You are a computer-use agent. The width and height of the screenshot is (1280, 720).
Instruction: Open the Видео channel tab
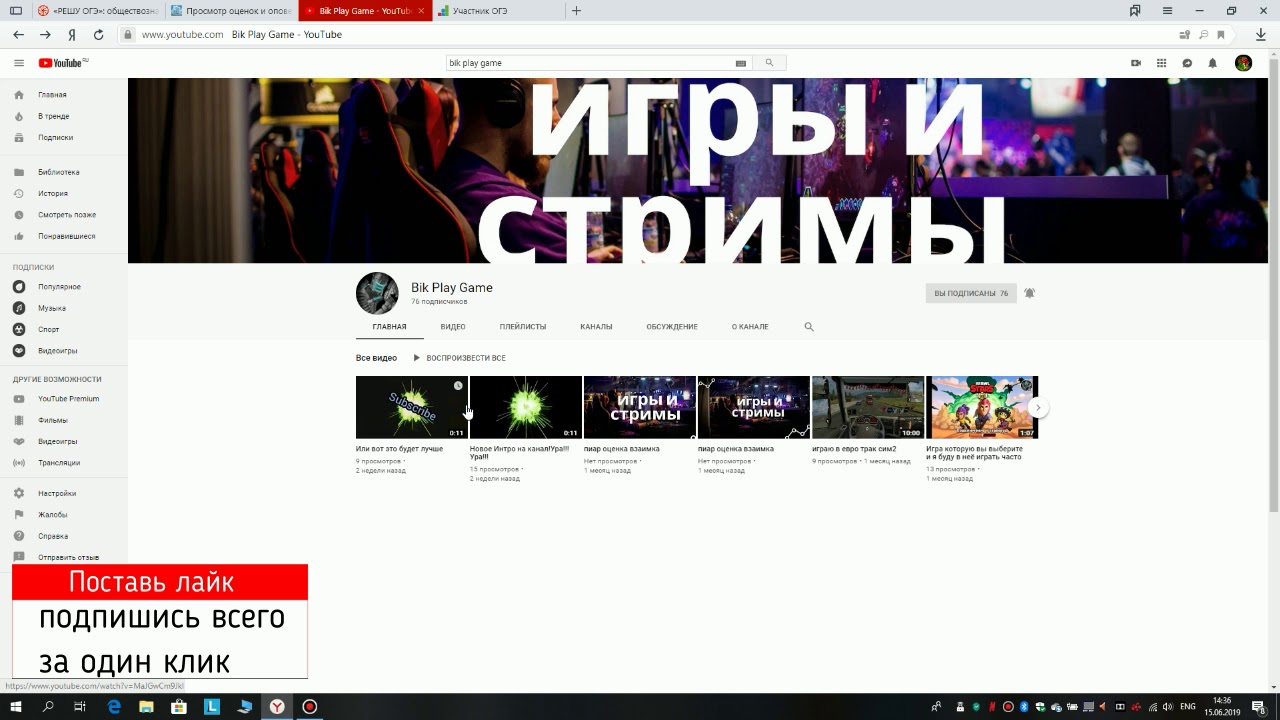(453, 327)
